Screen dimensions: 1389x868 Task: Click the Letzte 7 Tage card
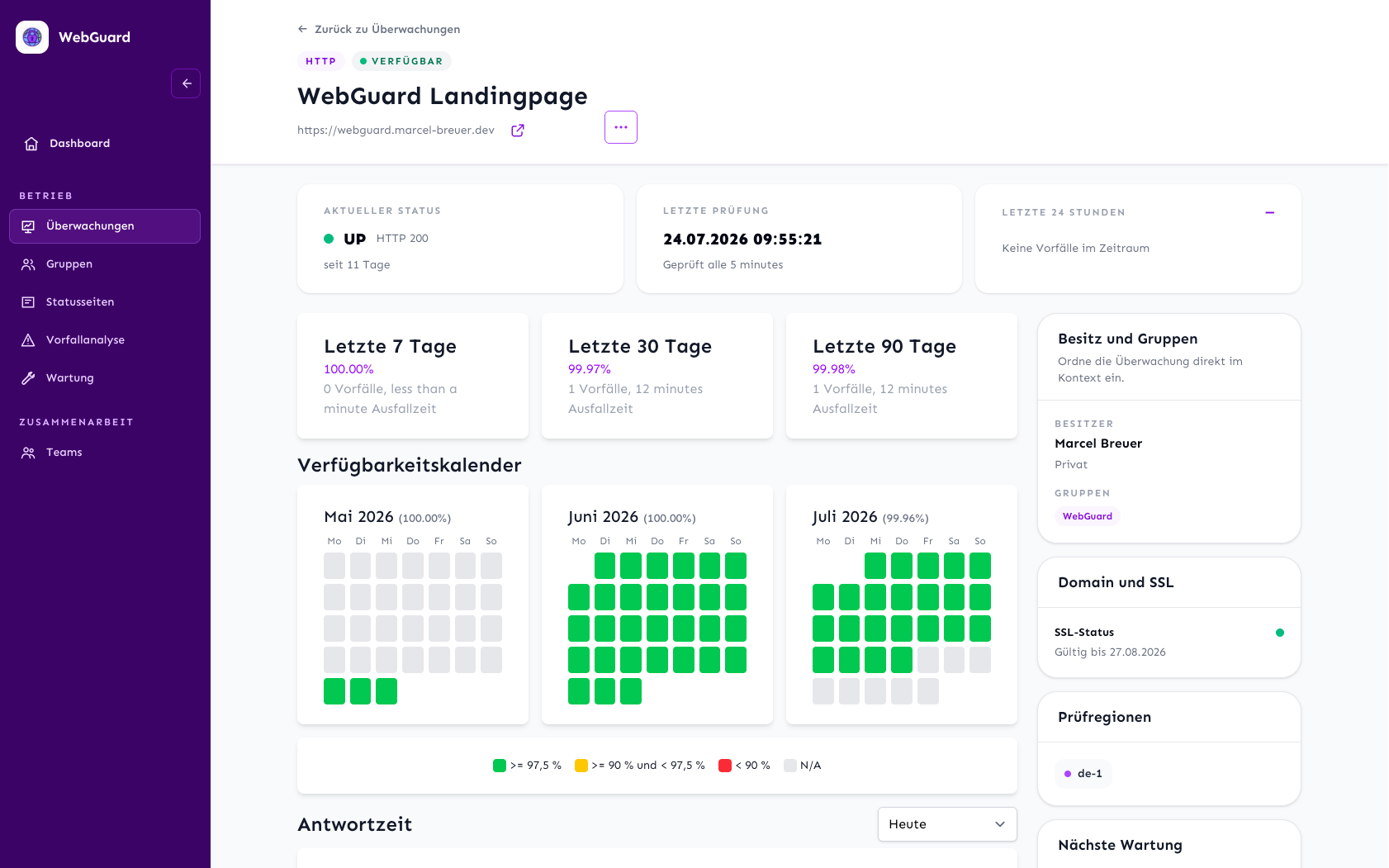pyautogui.click(x=413, y=376)
